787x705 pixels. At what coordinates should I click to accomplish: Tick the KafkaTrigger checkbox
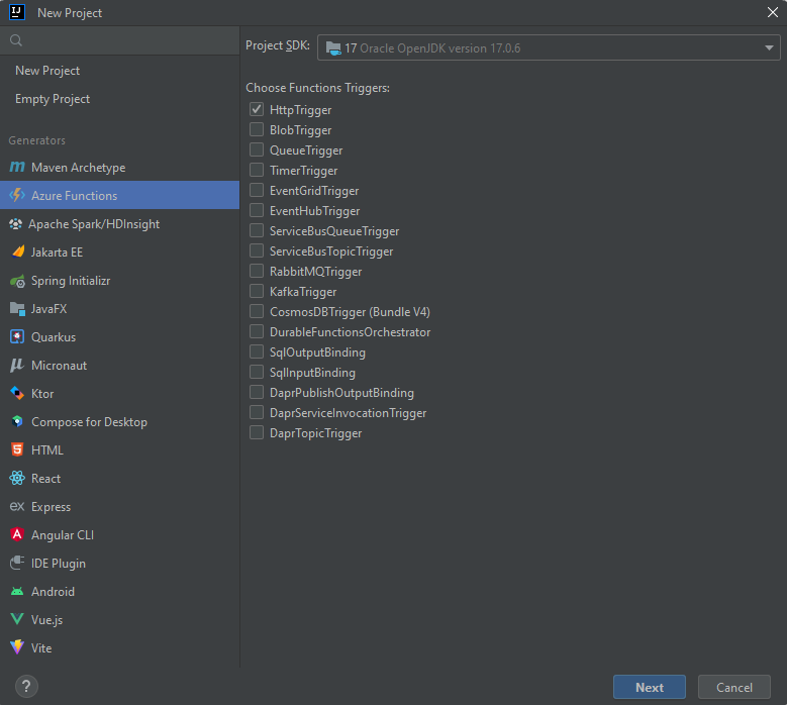tap(256, 291)
